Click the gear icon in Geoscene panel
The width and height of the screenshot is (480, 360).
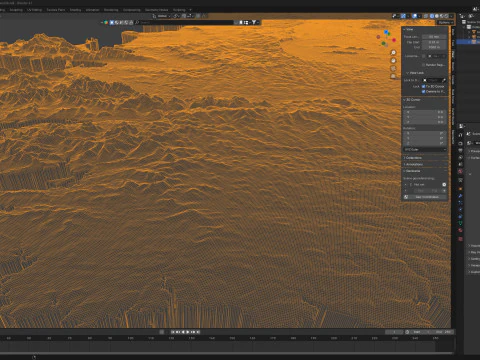click(x=444, y=185)
